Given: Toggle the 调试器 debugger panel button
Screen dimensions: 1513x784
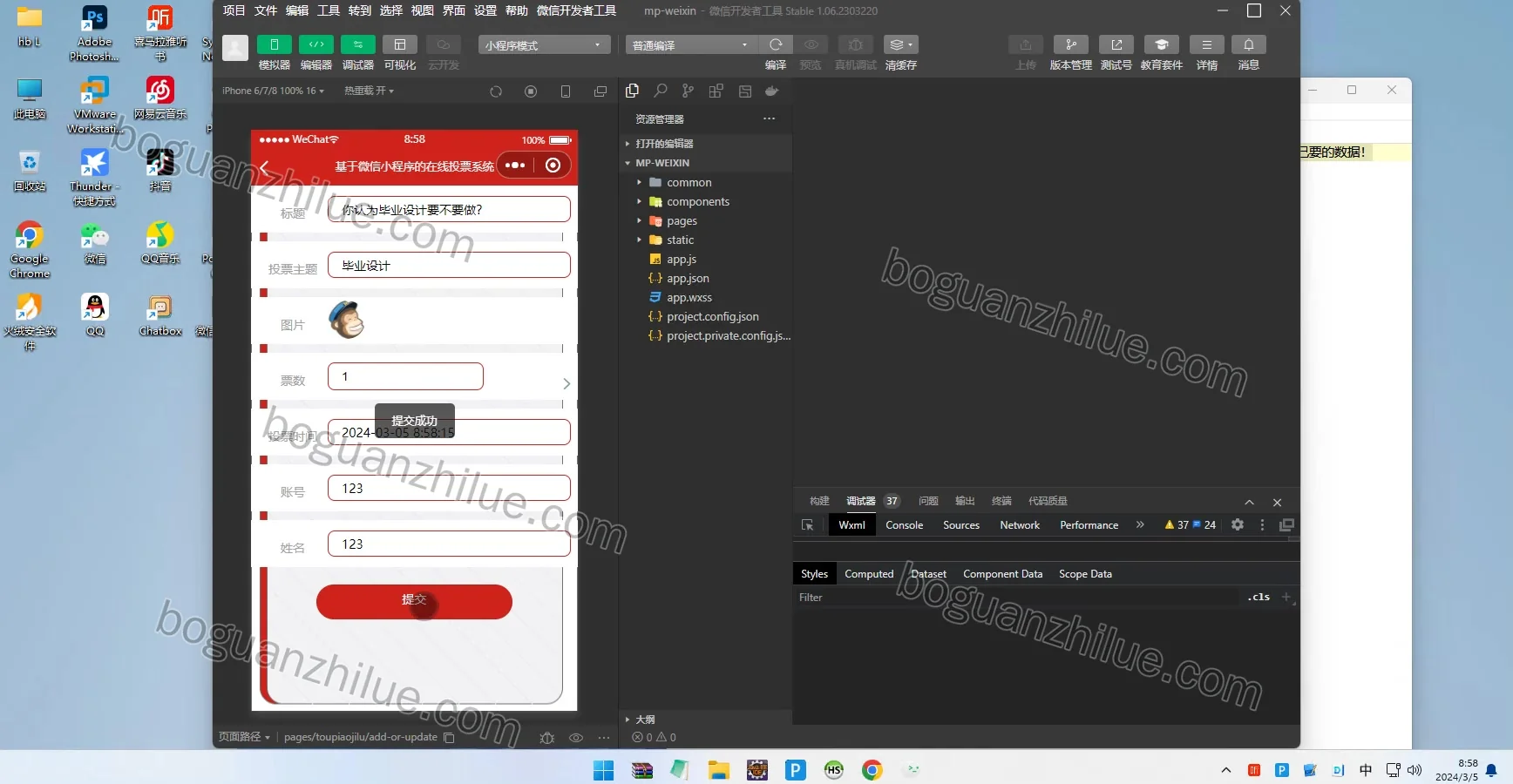Looking at the screenshot, I should tap(357, 44).
